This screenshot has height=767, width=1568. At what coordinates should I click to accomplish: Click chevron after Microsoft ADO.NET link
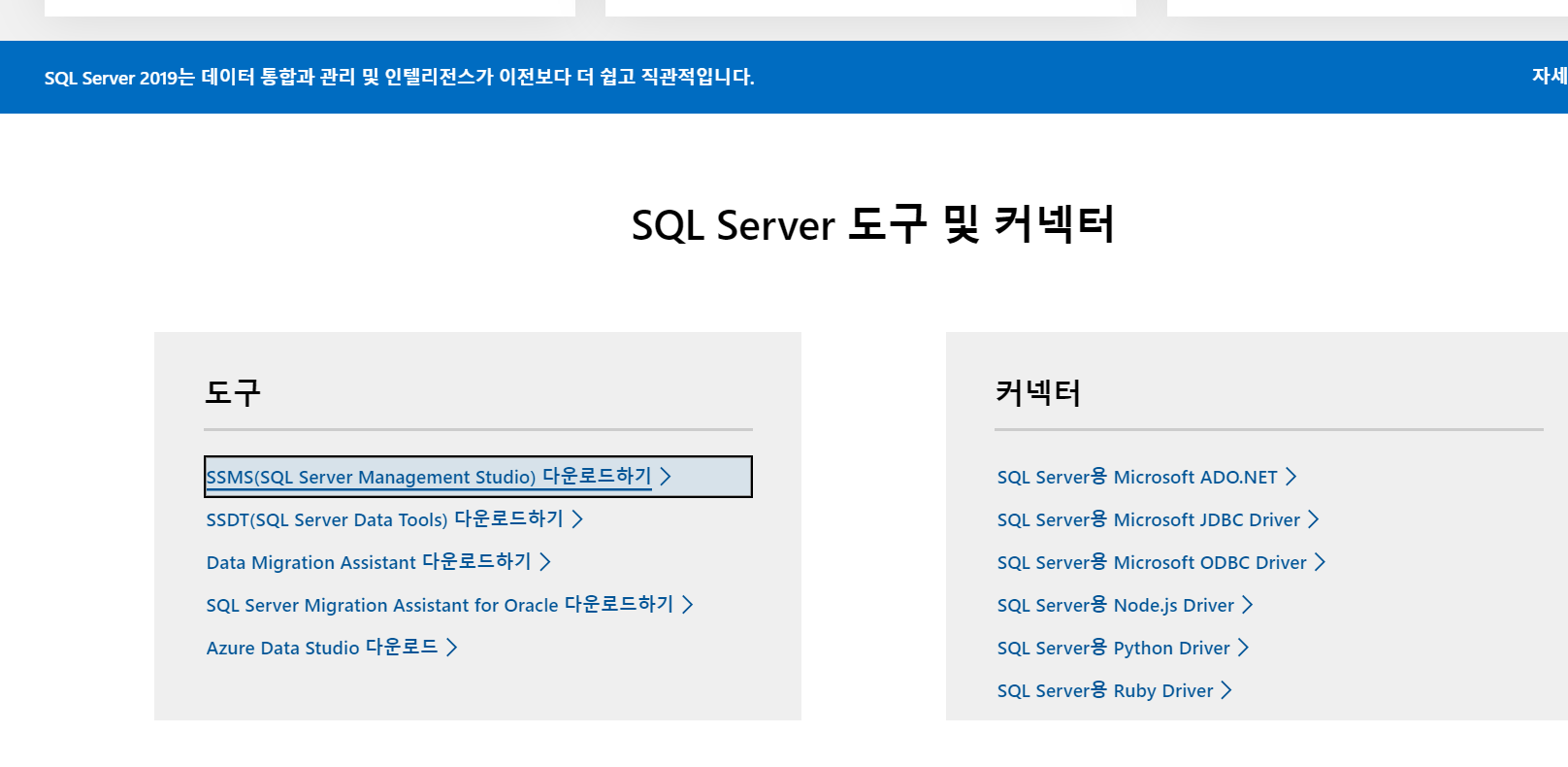(1291, 477)
